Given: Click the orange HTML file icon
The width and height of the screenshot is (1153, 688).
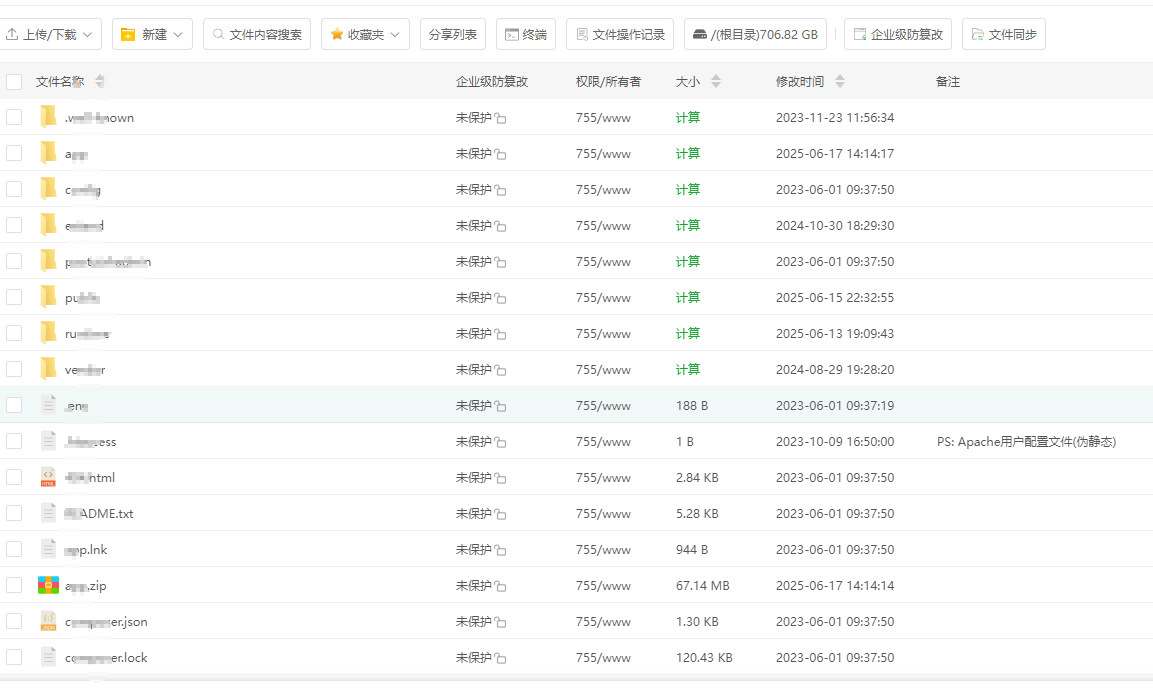Looking at the screenshot, I should pyautogui.click(x=48, y=477).
